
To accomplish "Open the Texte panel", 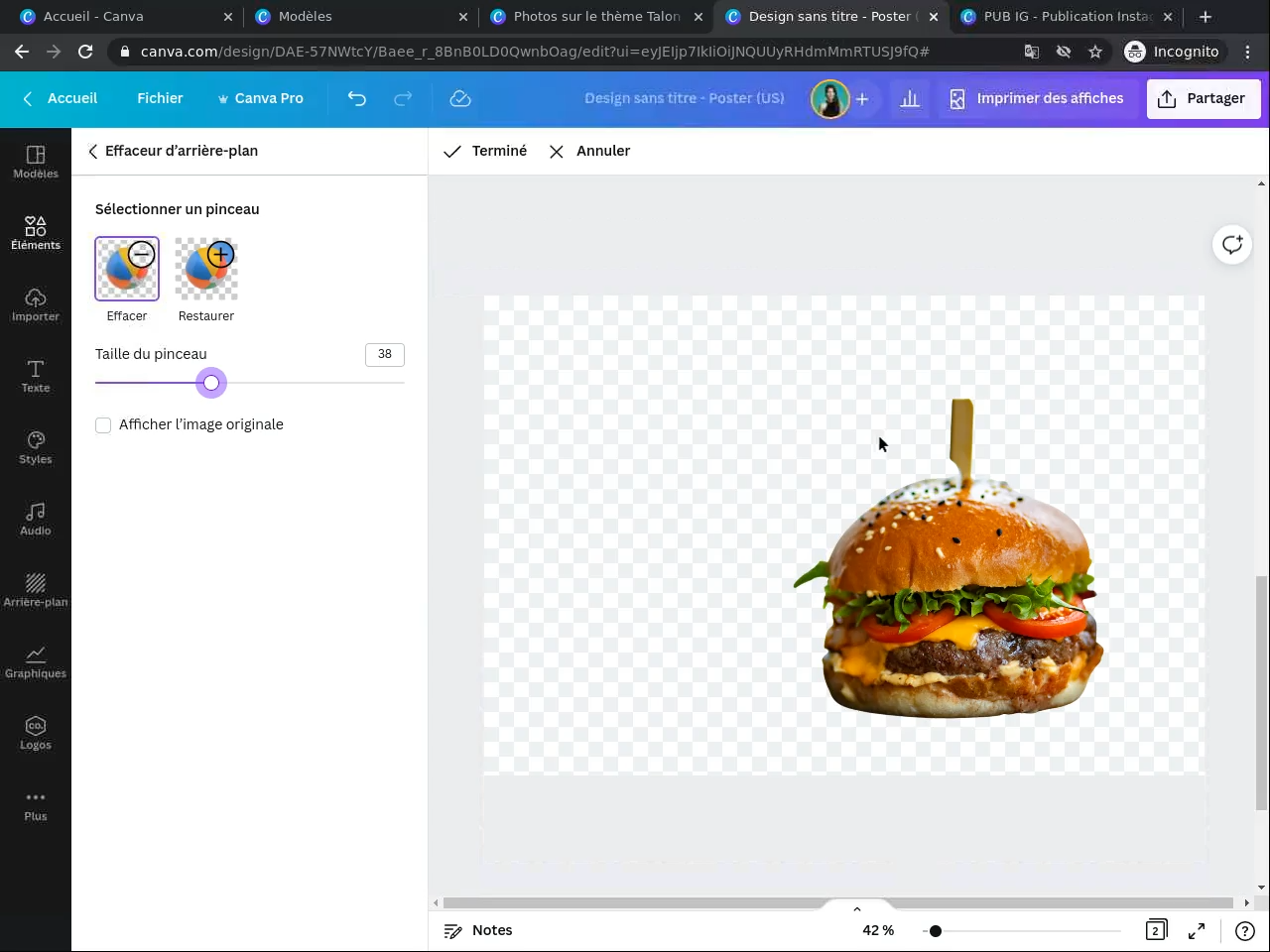I will [x=36, y=376].
